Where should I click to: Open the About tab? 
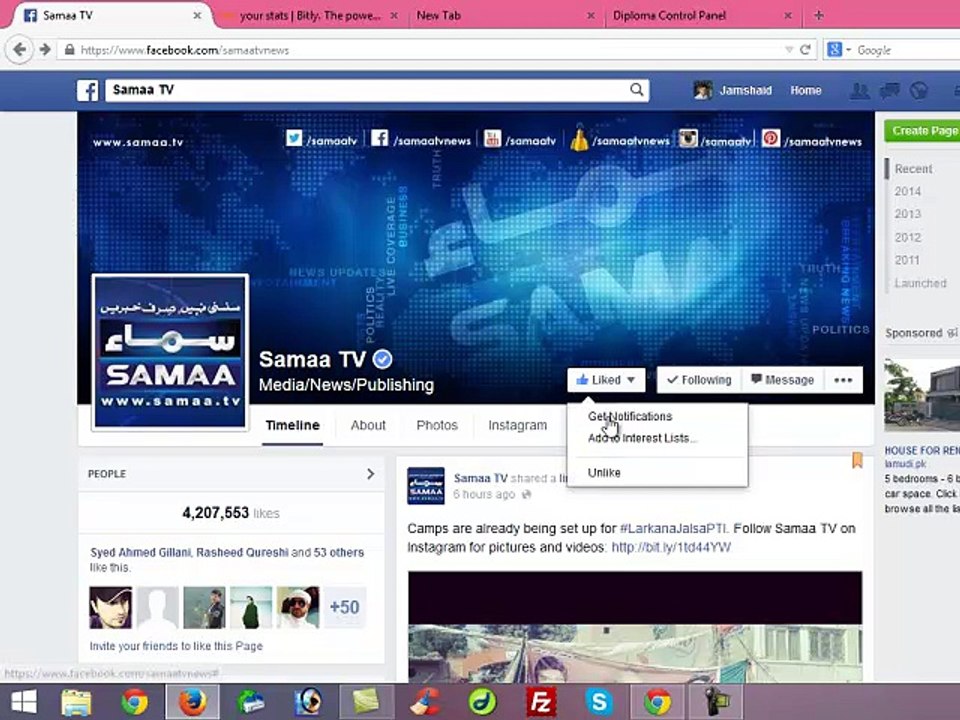click(368, 425)
